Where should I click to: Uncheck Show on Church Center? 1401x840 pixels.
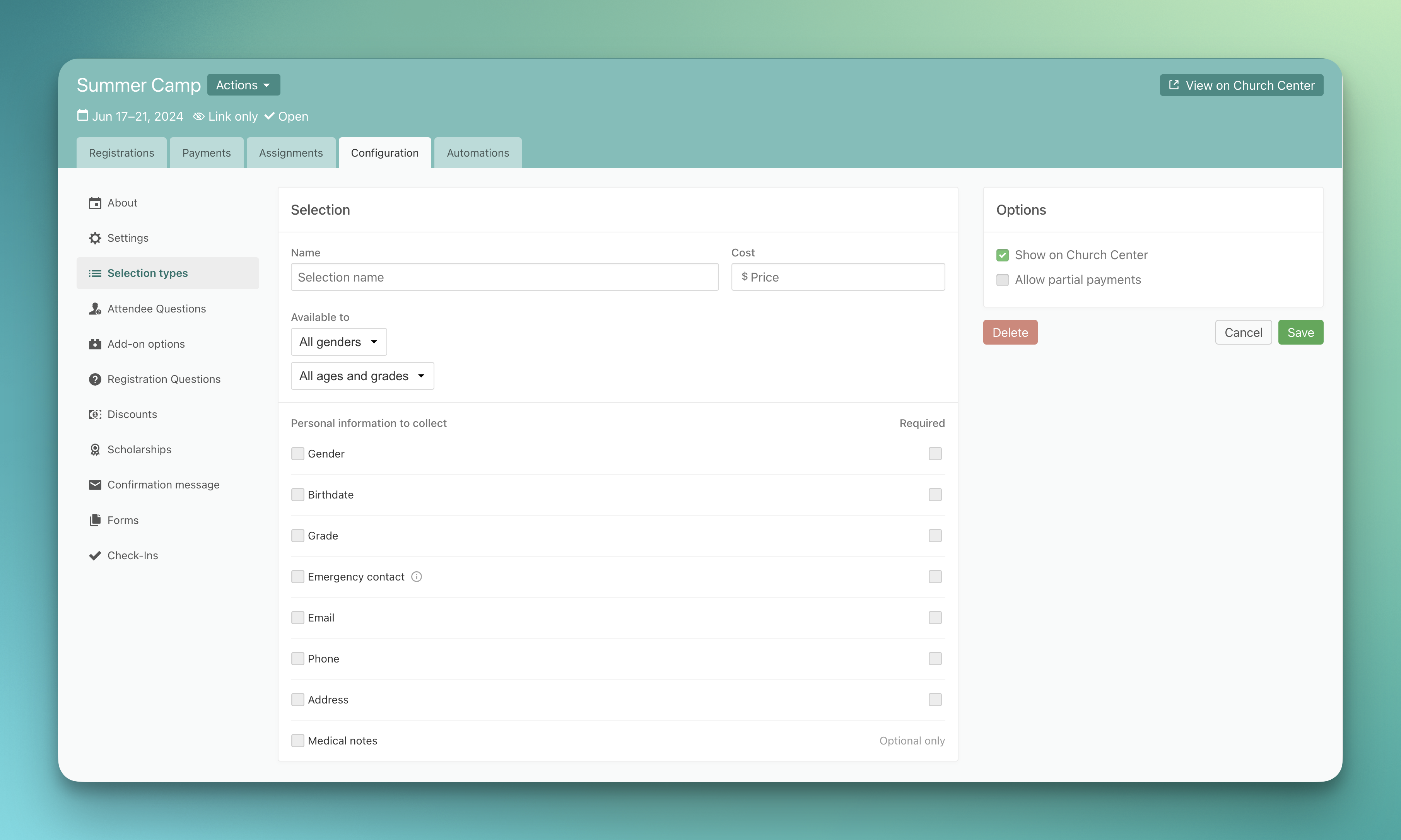[x=1003, y=255]
